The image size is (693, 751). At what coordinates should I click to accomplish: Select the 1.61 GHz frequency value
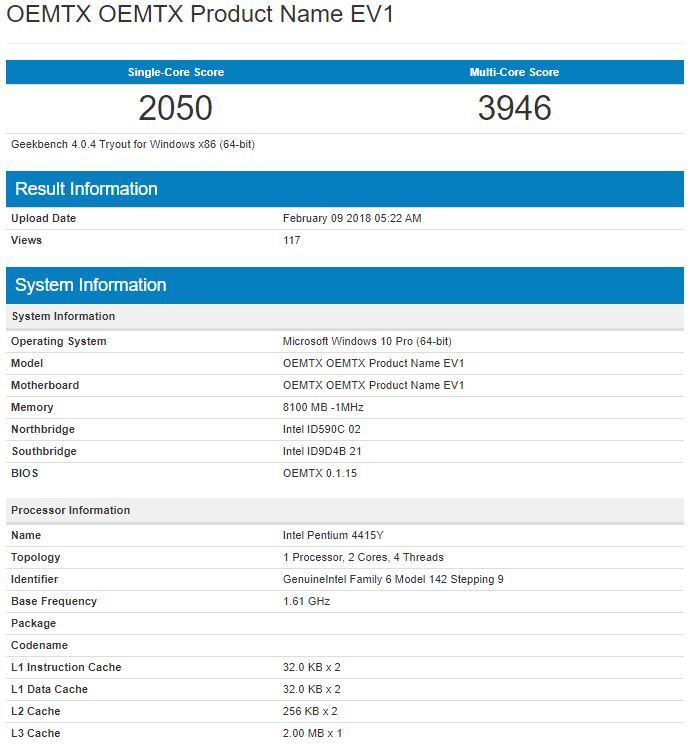tap(307, 602)
